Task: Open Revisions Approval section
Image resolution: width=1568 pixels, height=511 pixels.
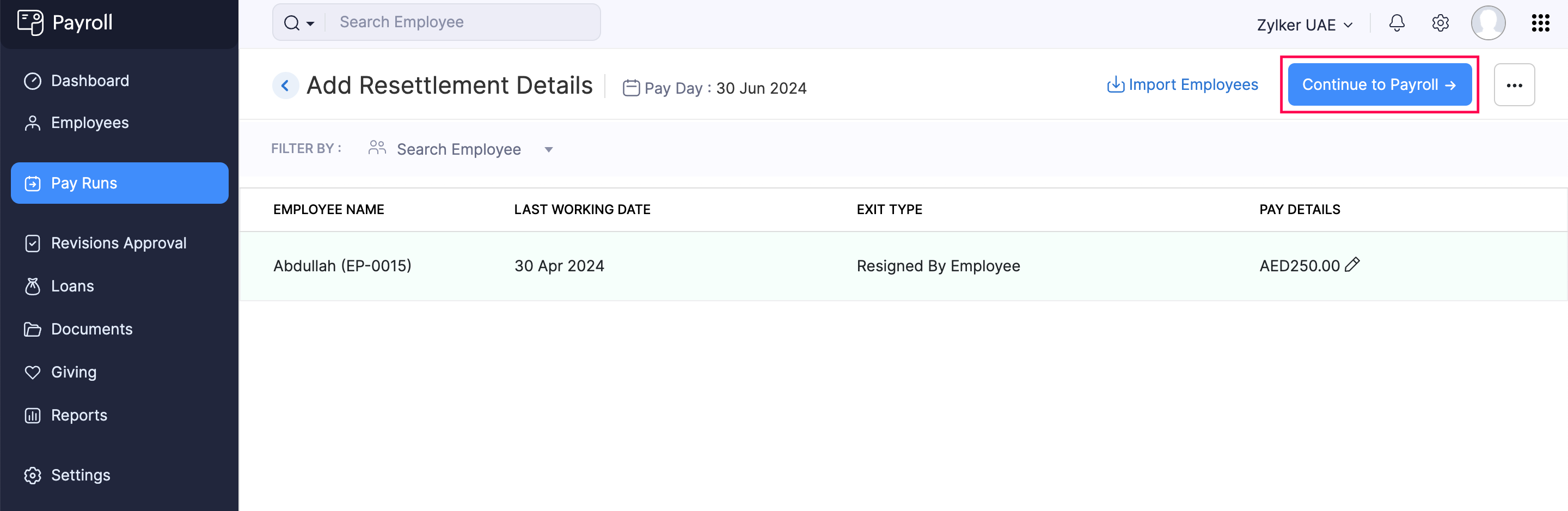Action: pos(118,243)
